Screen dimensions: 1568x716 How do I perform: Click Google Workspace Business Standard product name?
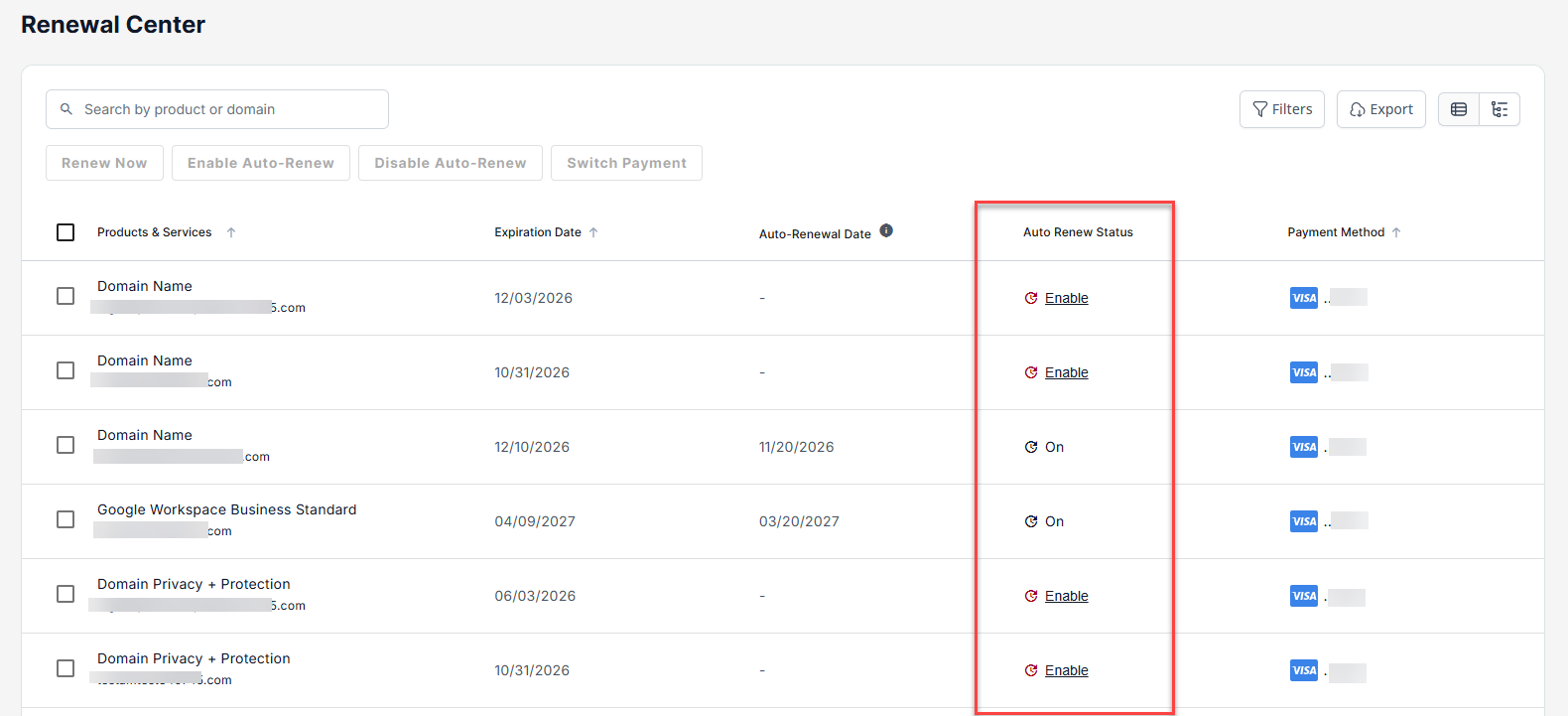[226, 509]
